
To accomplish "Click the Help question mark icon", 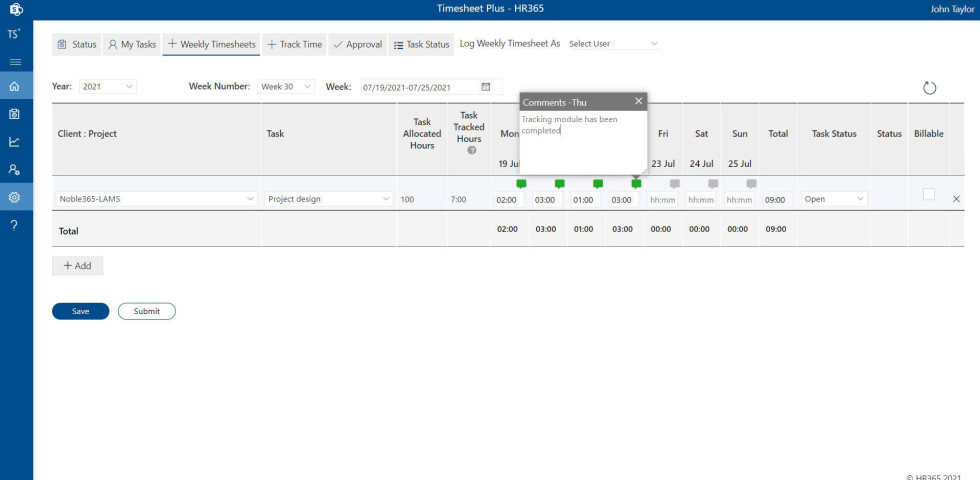I will click(14, 225).
